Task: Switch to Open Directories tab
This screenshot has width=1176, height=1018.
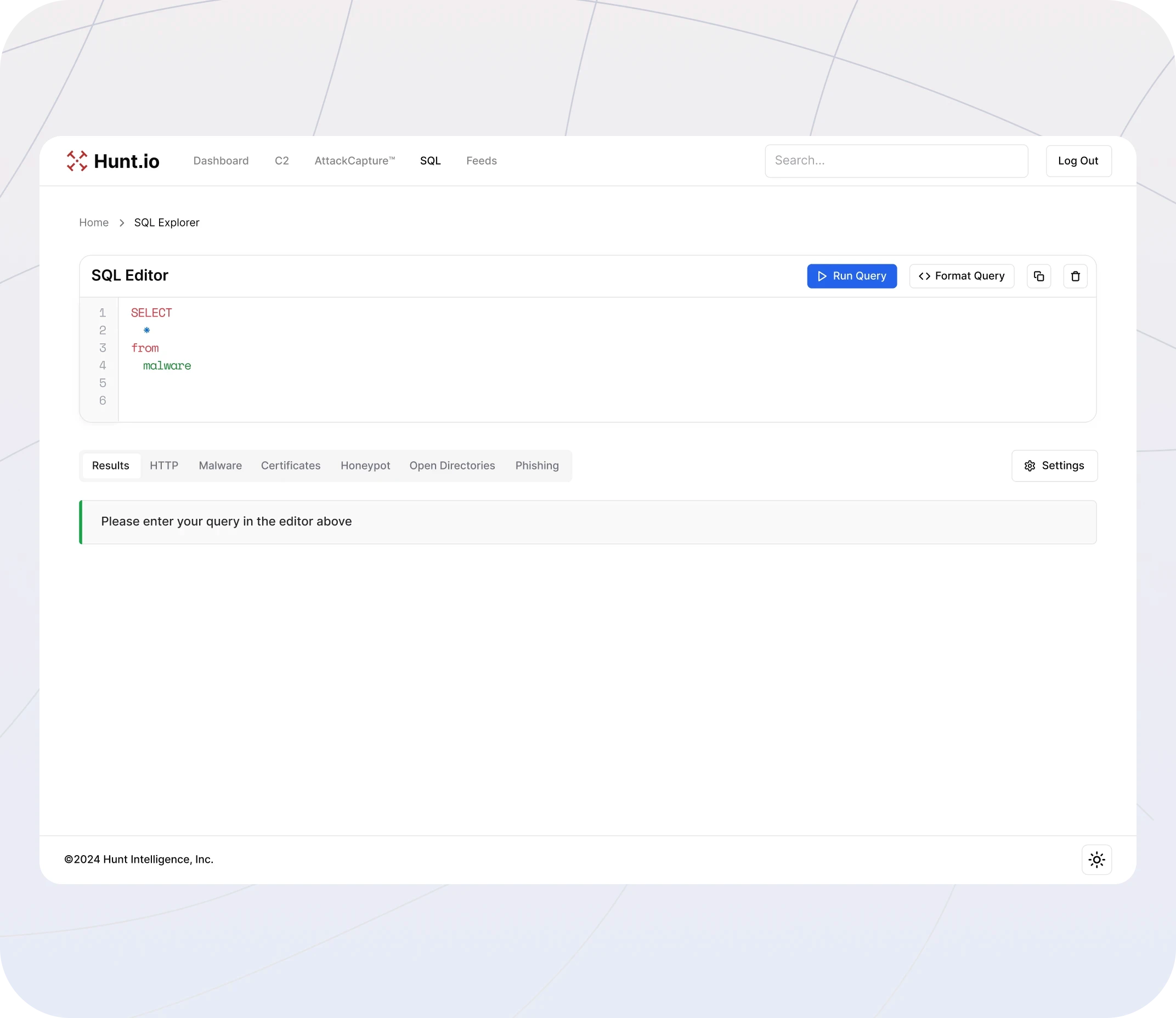Action: point(452,466)
